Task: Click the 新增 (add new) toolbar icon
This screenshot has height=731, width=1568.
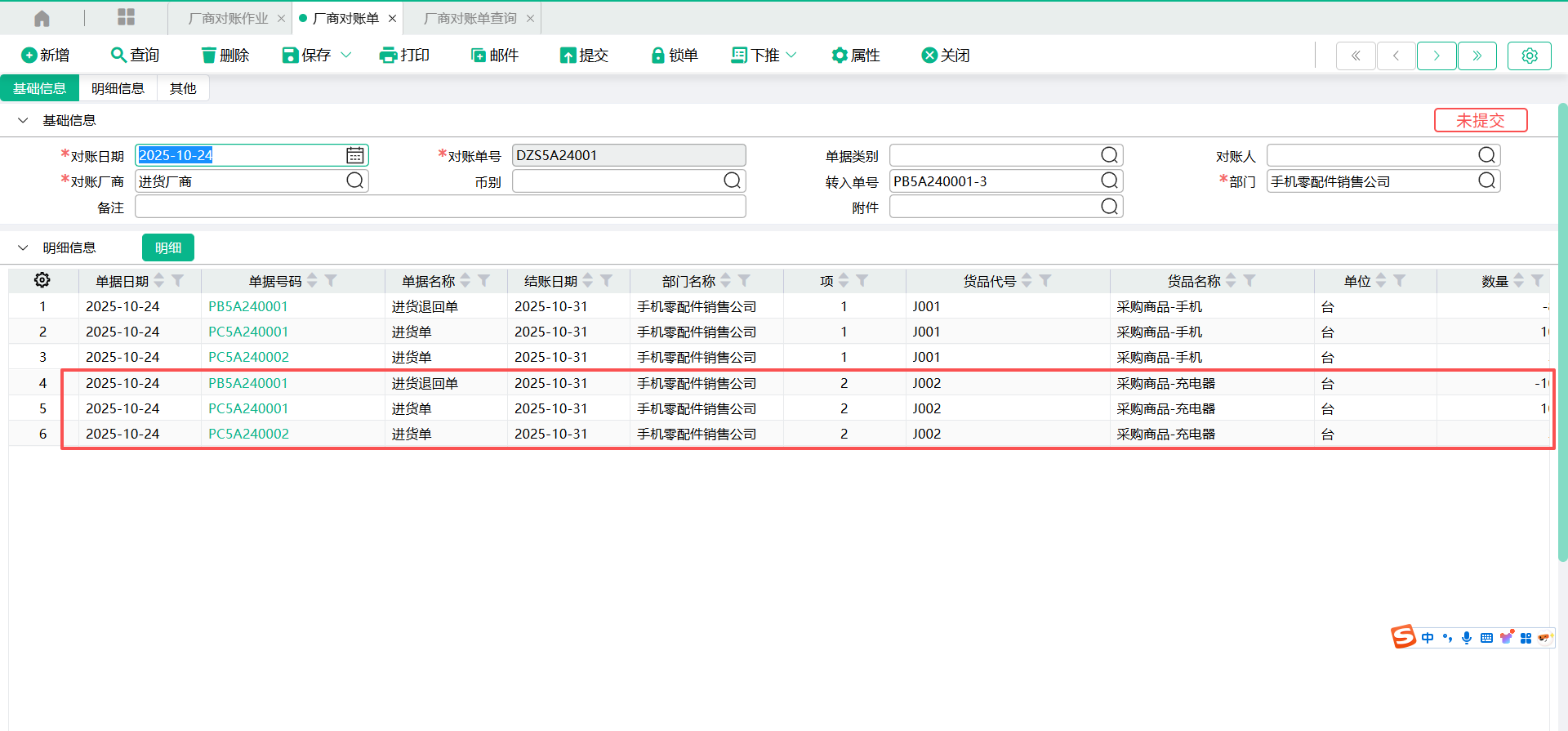Action: click(x=29, y=56)
